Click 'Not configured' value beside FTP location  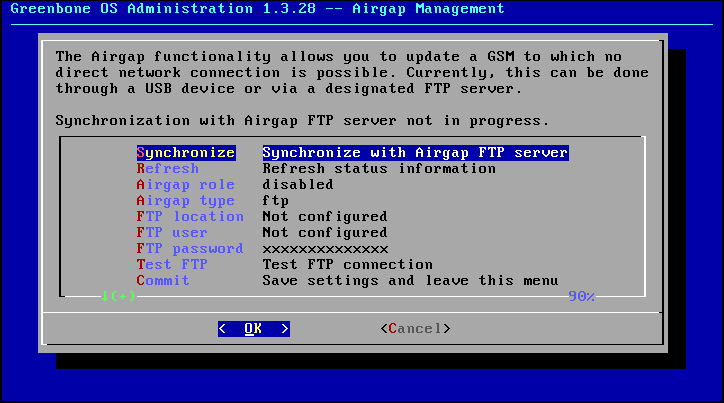(x=325, y=217)
